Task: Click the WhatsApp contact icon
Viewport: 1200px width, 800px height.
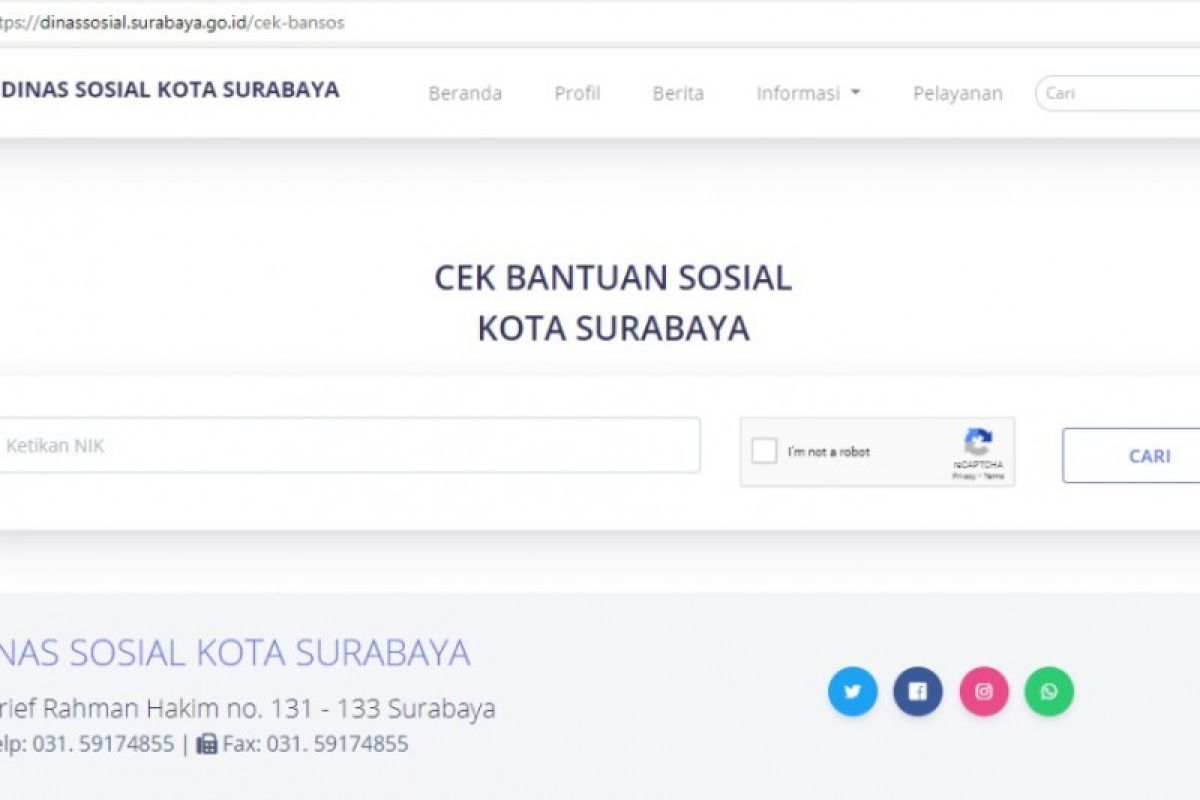Action: pos(1048,692)
